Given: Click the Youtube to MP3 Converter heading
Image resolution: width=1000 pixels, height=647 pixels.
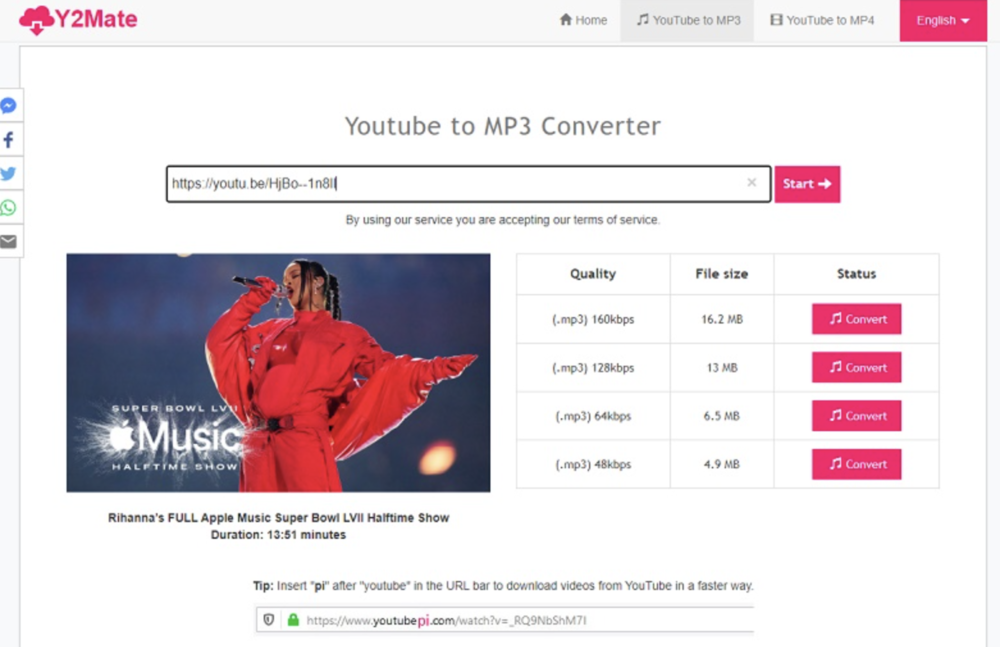Looking at the screenshot, I should click(503, 126).
